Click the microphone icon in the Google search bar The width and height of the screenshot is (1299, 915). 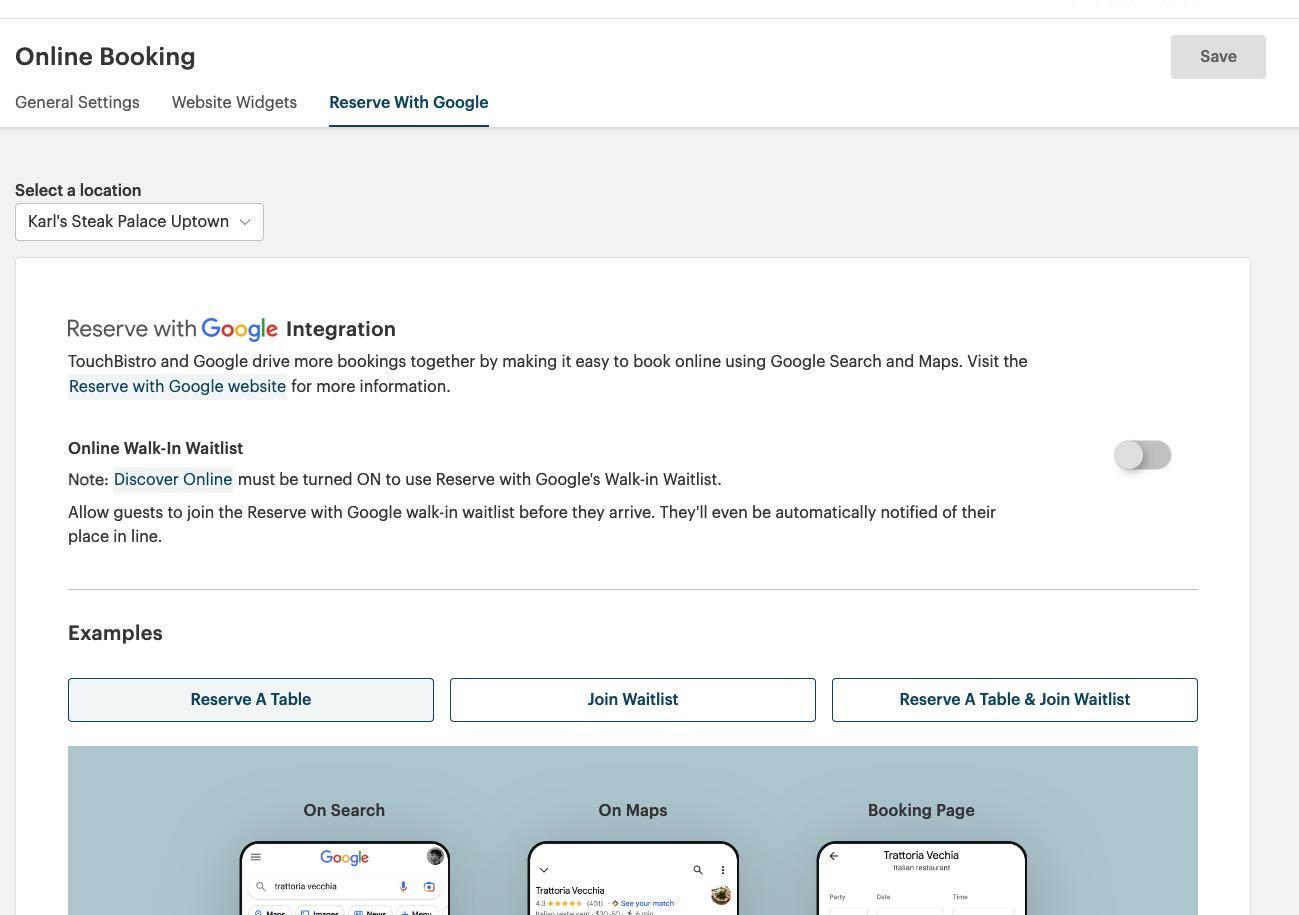(x=402, y=886)
